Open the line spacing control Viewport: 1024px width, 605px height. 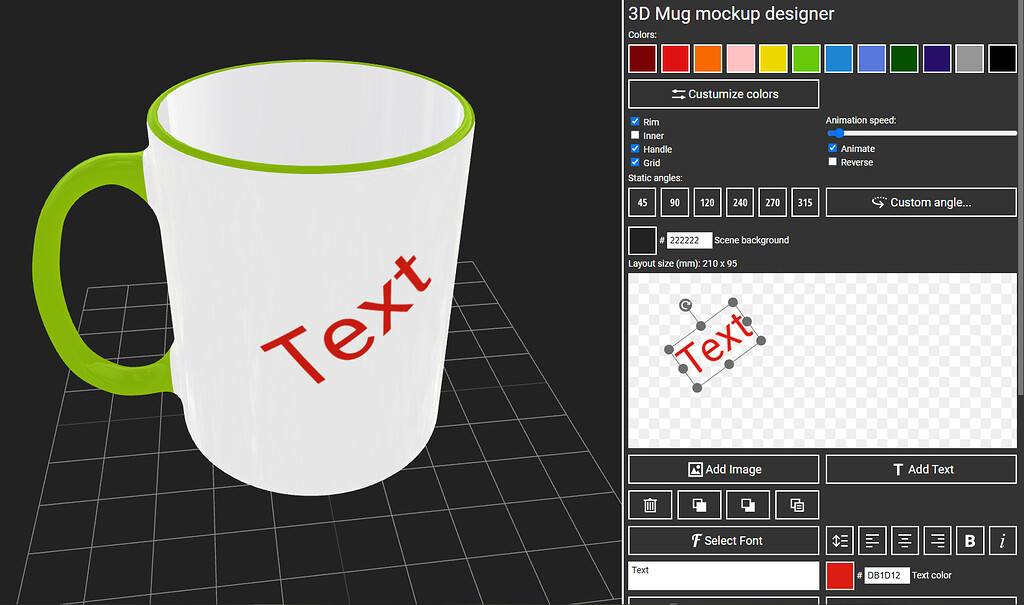click(x=839, y=540)
